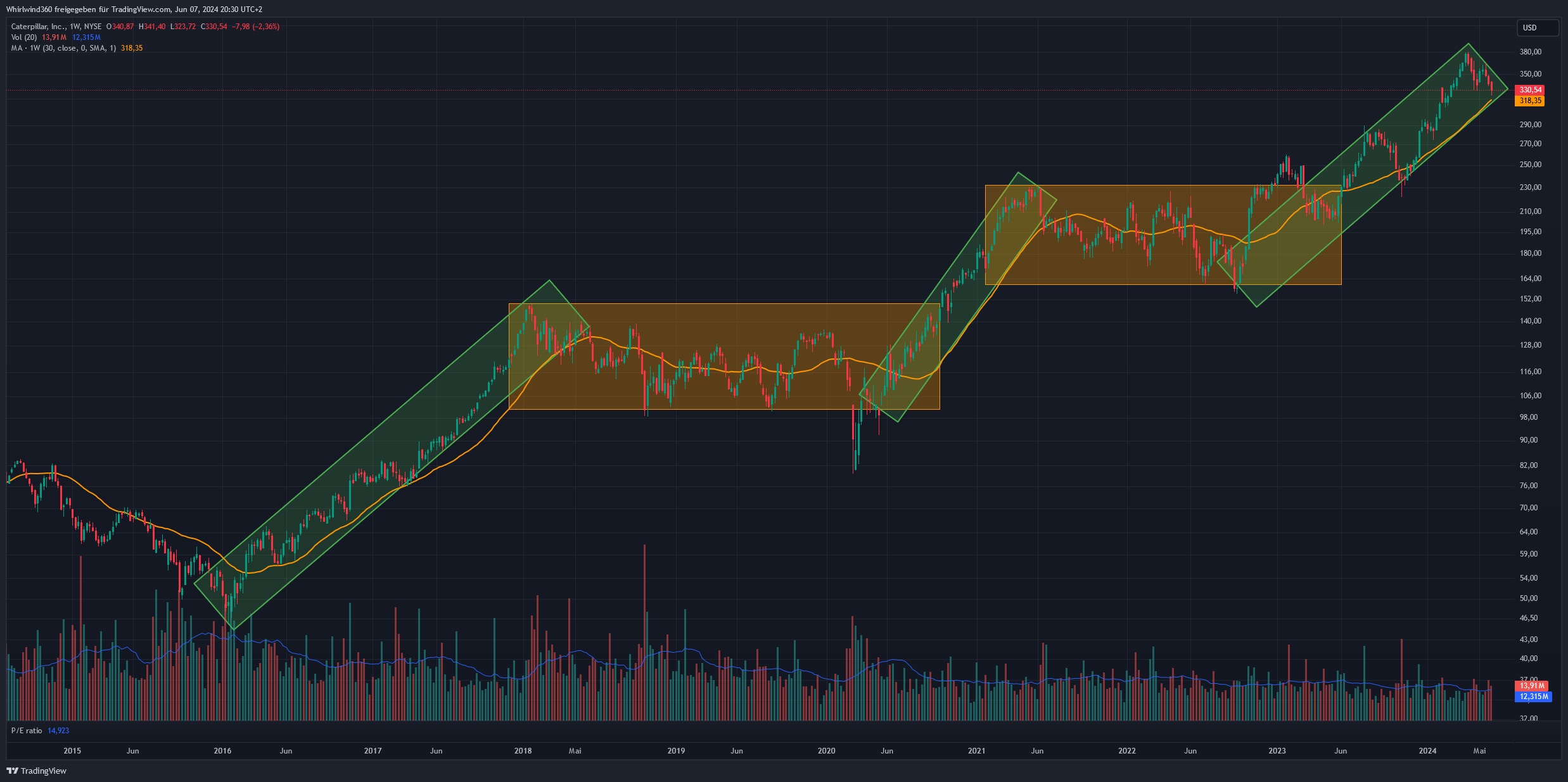The width and height of the screenshot is (1568, 782).
Task: Click the blue 12,315M volume MA label
Action: pyautogui.click(x=1534, y=697)
